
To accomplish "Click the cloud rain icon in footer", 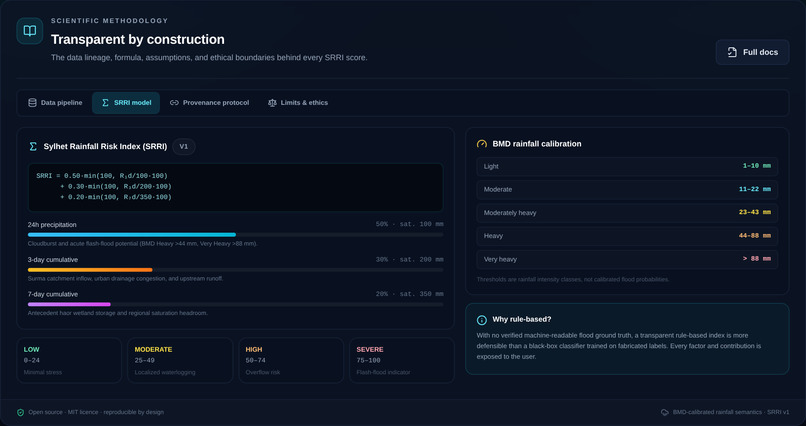I will point(665,412).
